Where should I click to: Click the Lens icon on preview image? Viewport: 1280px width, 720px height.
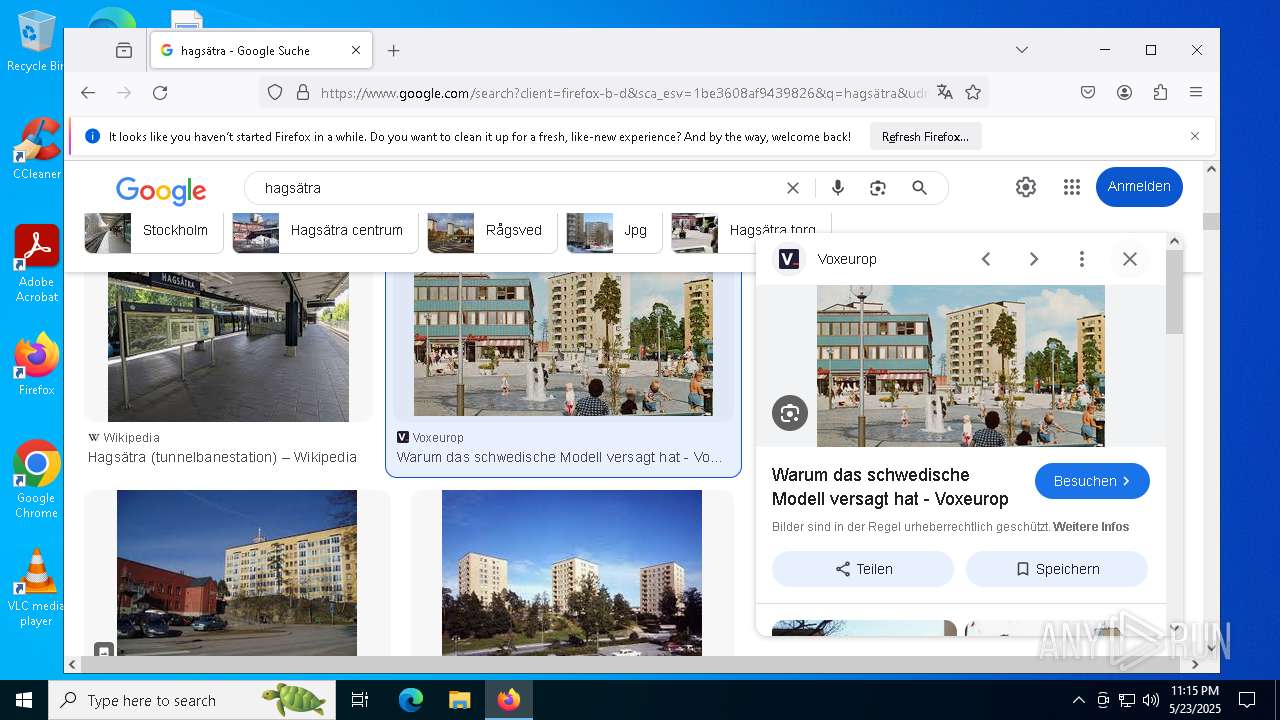[790, 413]
